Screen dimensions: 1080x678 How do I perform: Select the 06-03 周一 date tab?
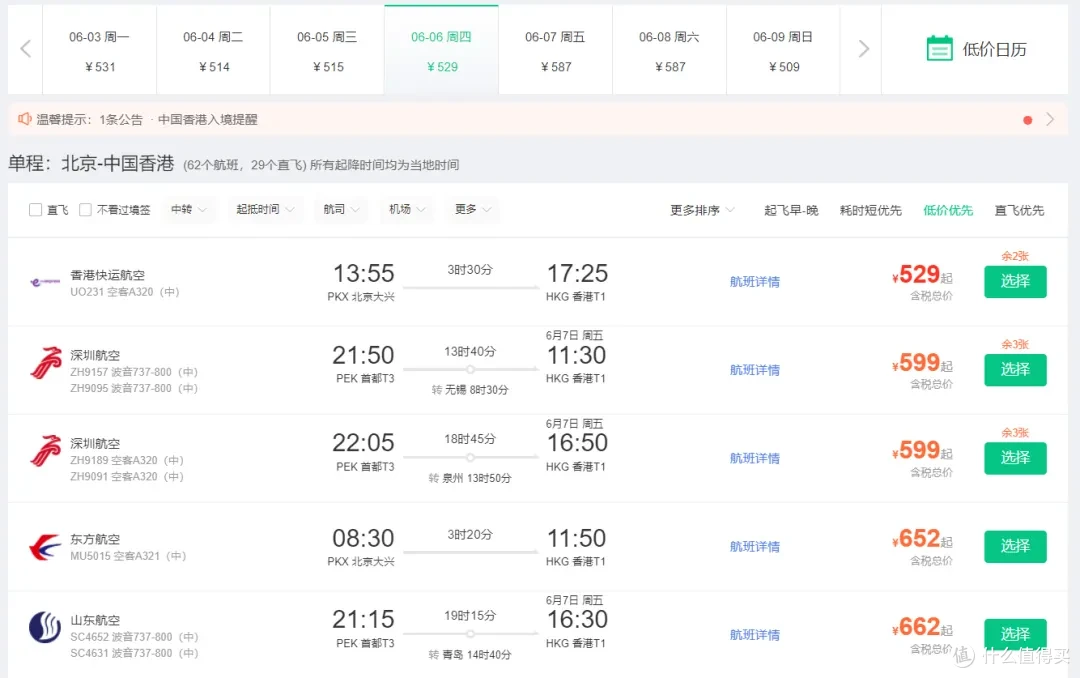click(x=99, y=50)
